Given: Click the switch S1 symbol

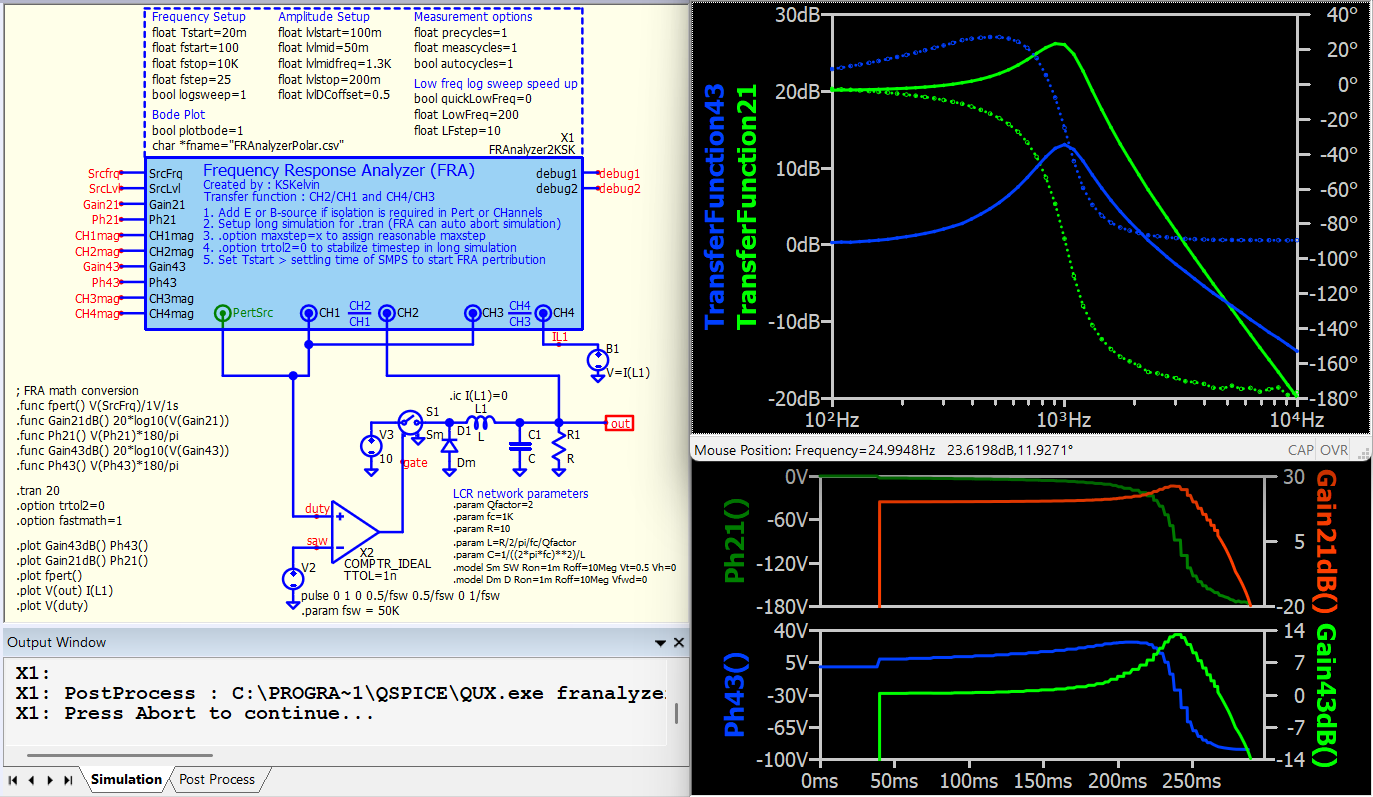Looking at the screenshot, I should pos(410,422).
